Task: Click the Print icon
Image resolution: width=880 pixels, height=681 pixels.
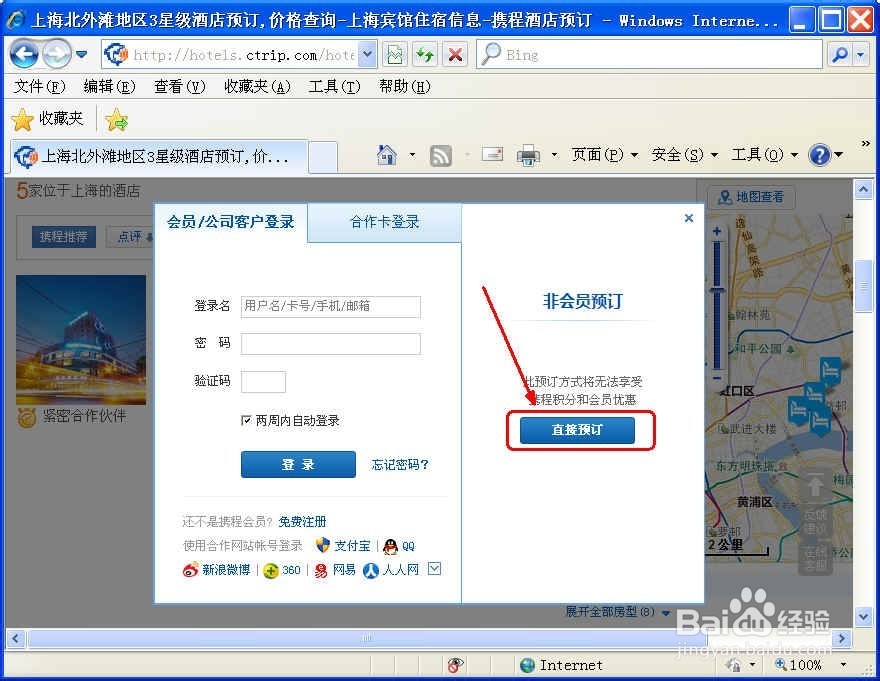Action: tap(528, 156)
